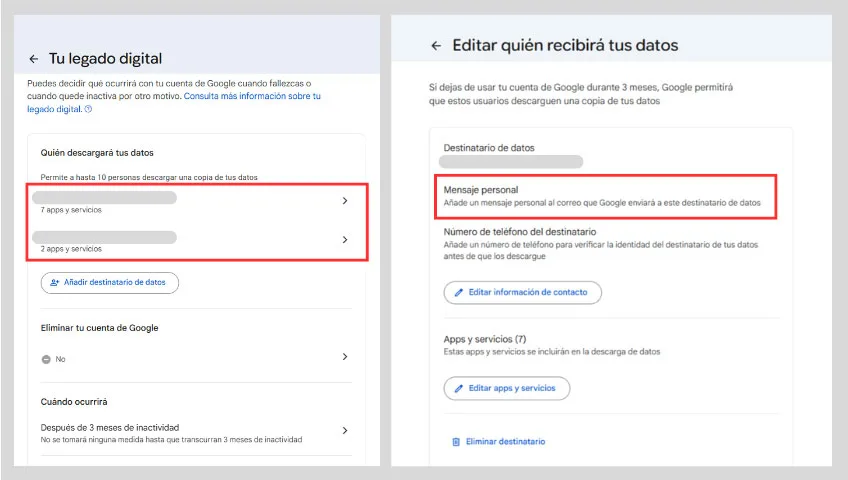Click Eliminar tu cuenta de Google heading
Image resolution: width=848 pixels, height=480 pixels.
[100, 328]
